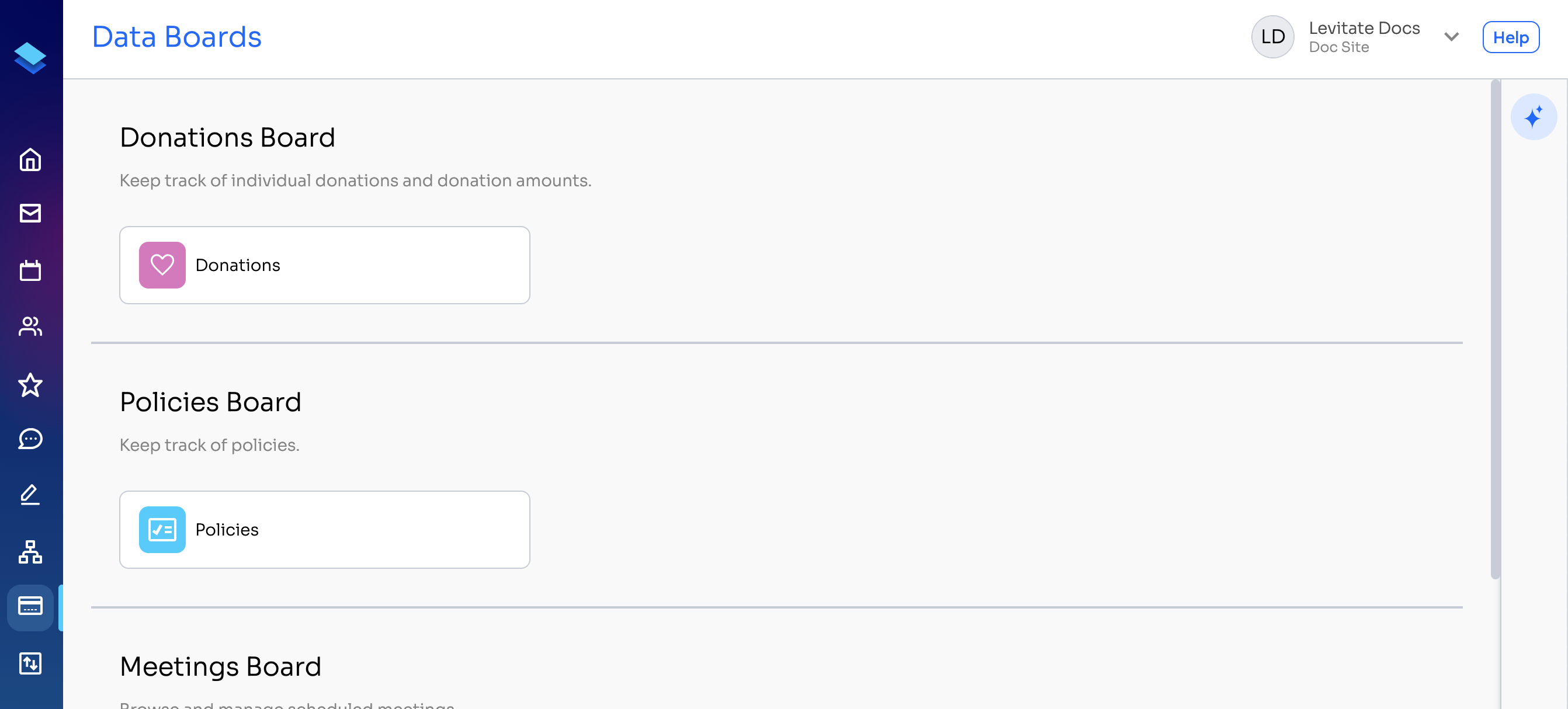The height and width of the screenshot is (709, 1568).
Task: Click the blue checklist Policies icon
Action: point(162,530)
